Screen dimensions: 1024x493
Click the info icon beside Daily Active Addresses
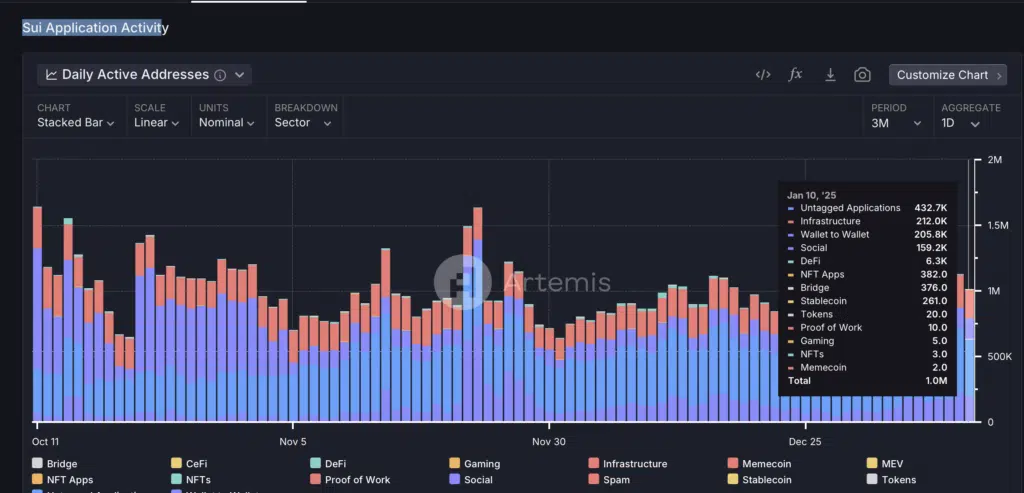click(x=220, y=75)
